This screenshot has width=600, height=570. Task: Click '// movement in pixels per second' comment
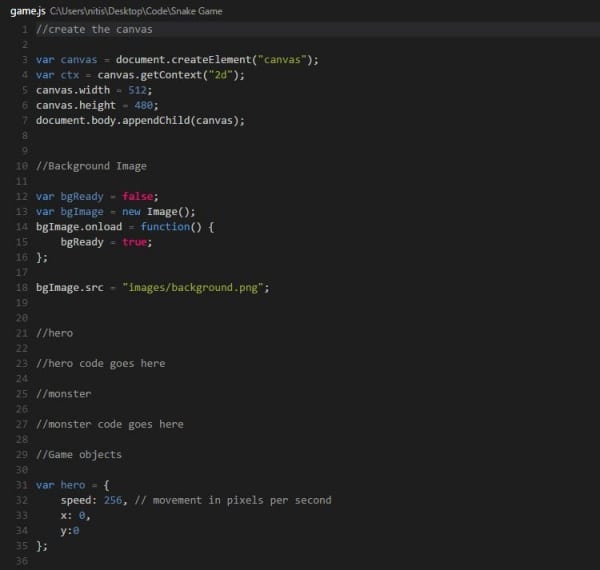tap(233, 500)
